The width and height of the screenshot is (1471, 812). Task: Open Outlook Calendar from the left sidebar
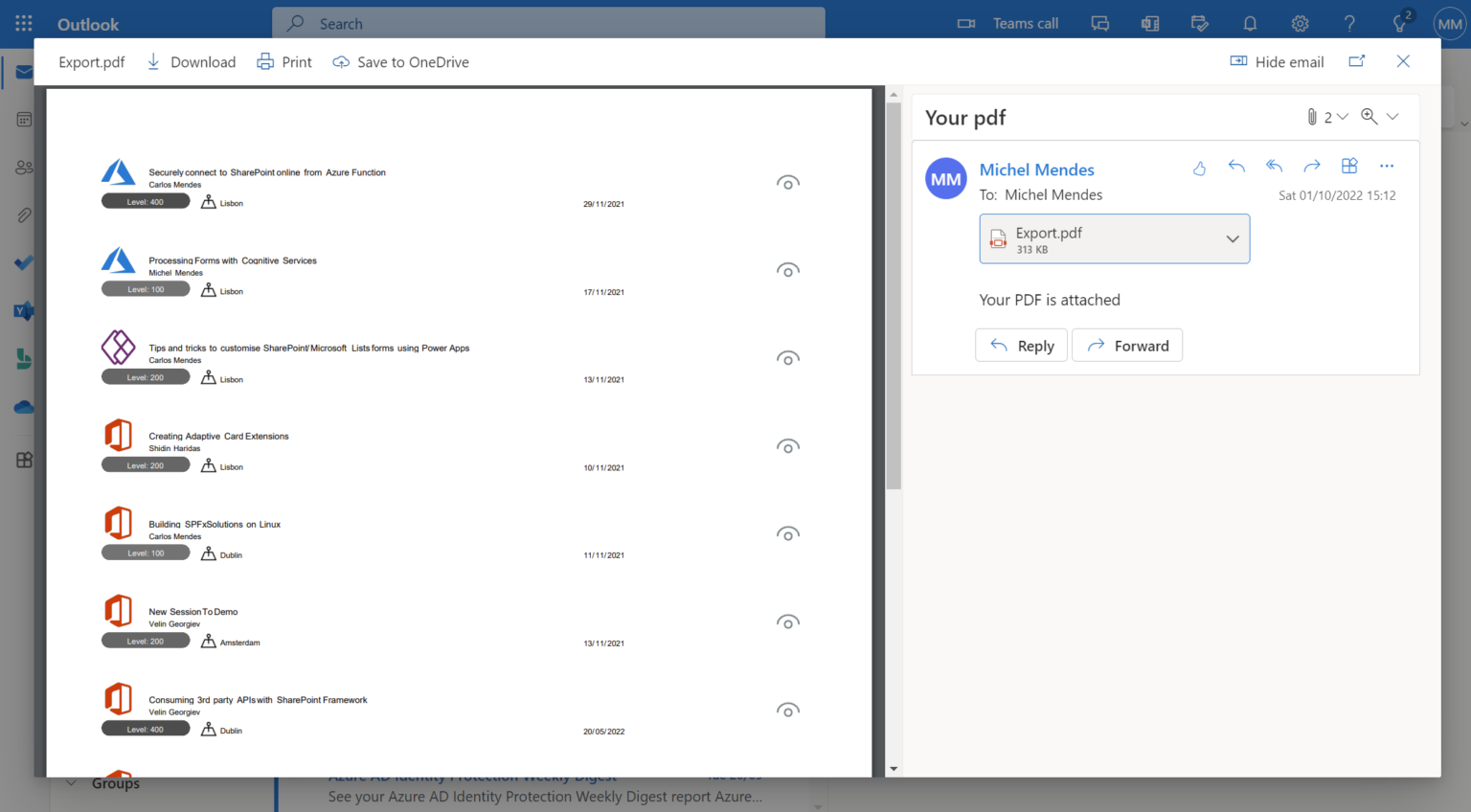click(x=23, y=119)
